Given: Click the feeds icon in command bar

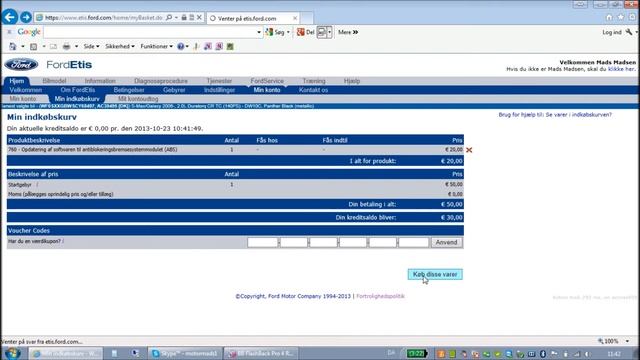Looking at the screenshot, I should [x=33, y=47].
